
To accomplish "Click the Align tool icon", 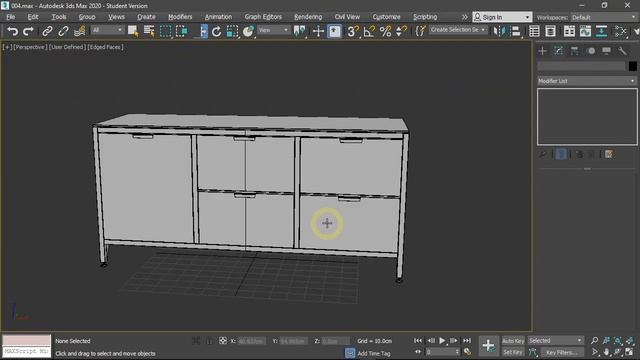I will coord(516,31).
